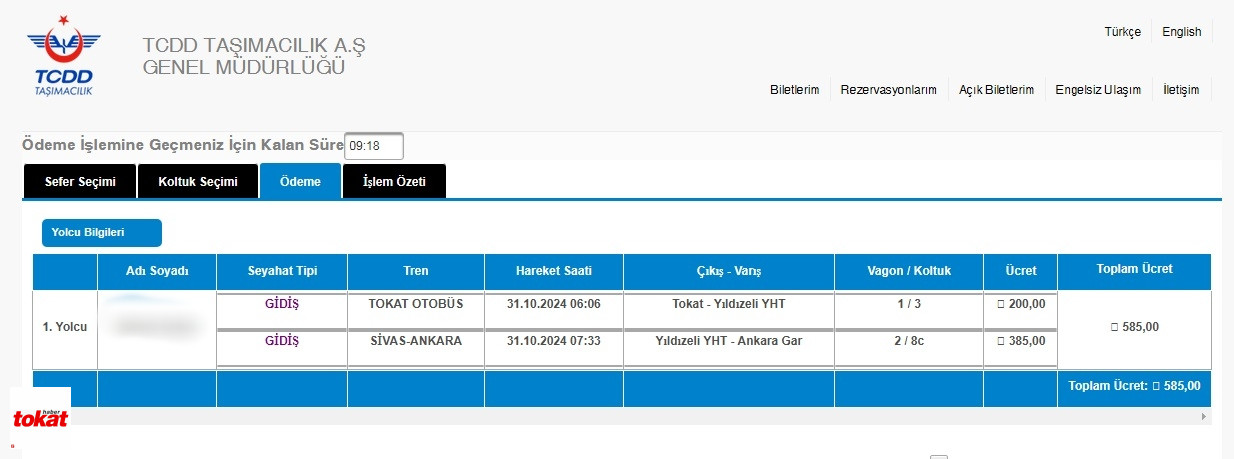Open the İletişim menu
The width and height of the screenshot is (1234, 459).
(x=1181, y=90)
